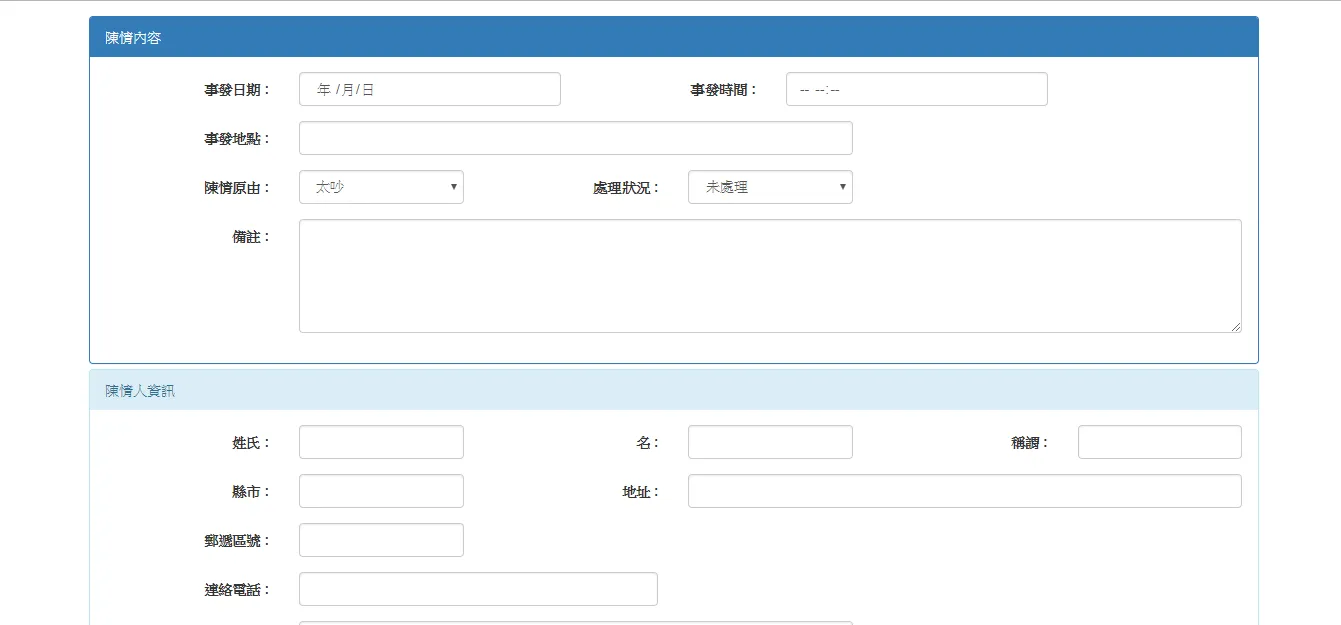Click the 名 given-name field
Image resolution: width=1341 pixels, height=625 pixels.
(770, 441)
